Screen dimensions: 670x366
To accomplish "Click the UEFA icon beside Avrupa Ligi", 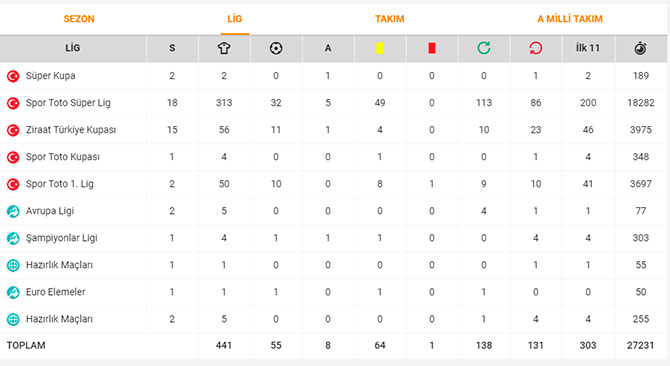I will pyautogui.click(x=13, y=211).
